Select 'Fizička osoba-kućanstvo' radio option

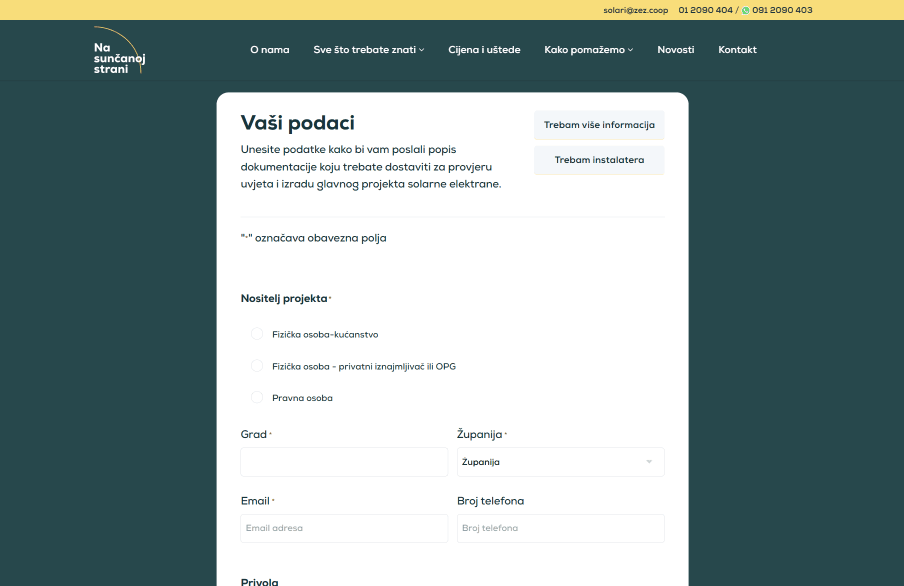tap(257, 334)
